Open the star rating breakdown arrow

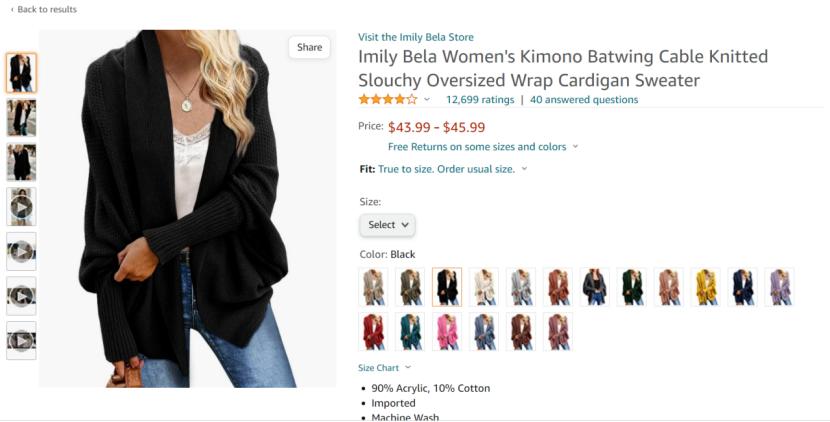pos(427,100)
